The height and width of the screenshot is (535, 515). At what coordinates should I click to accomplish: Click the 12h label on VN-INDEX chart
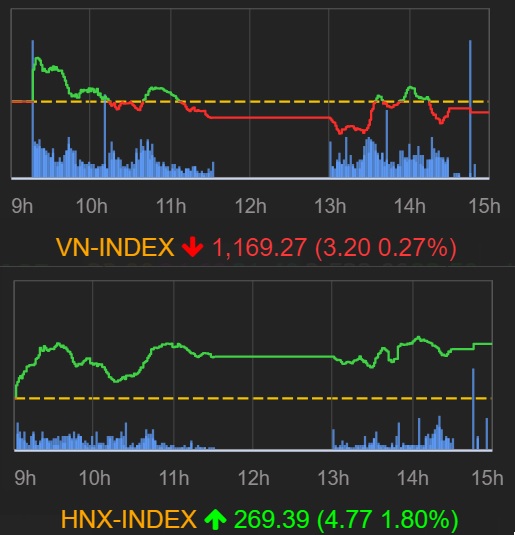pyautogui.click(x=251, y=206)
